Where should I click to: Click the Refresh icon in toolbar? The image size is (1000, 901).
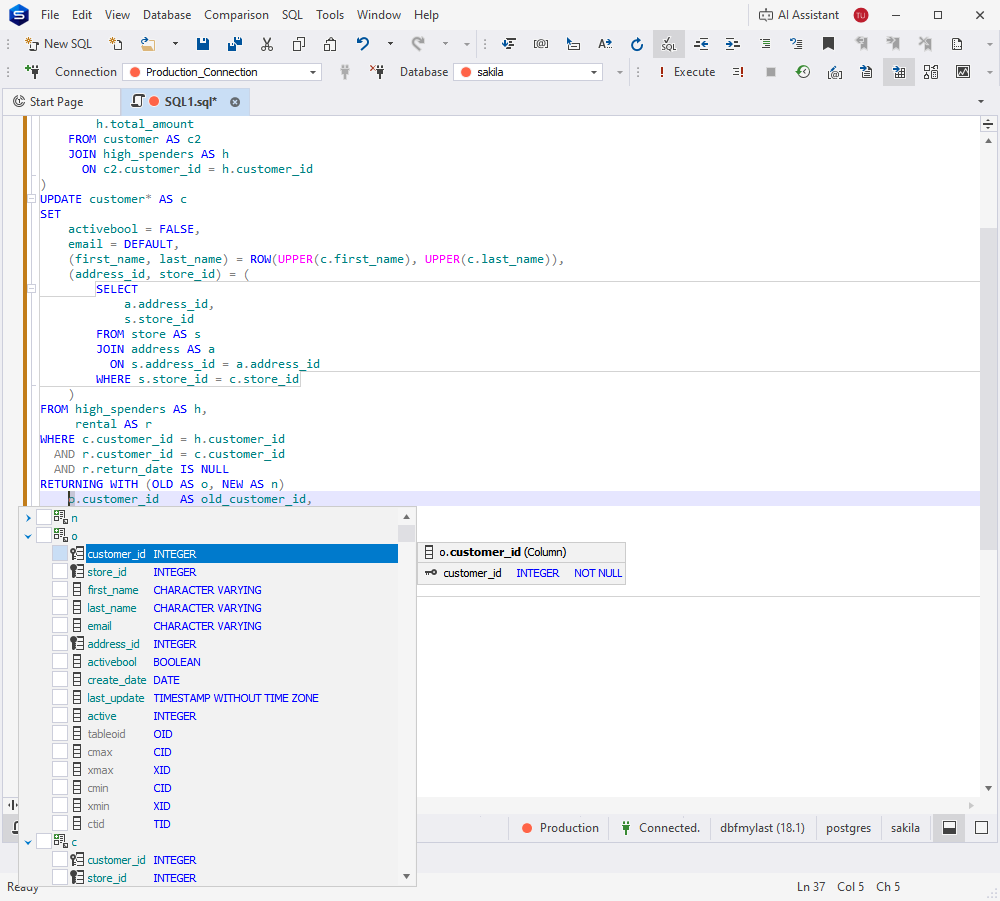(637, 44)
